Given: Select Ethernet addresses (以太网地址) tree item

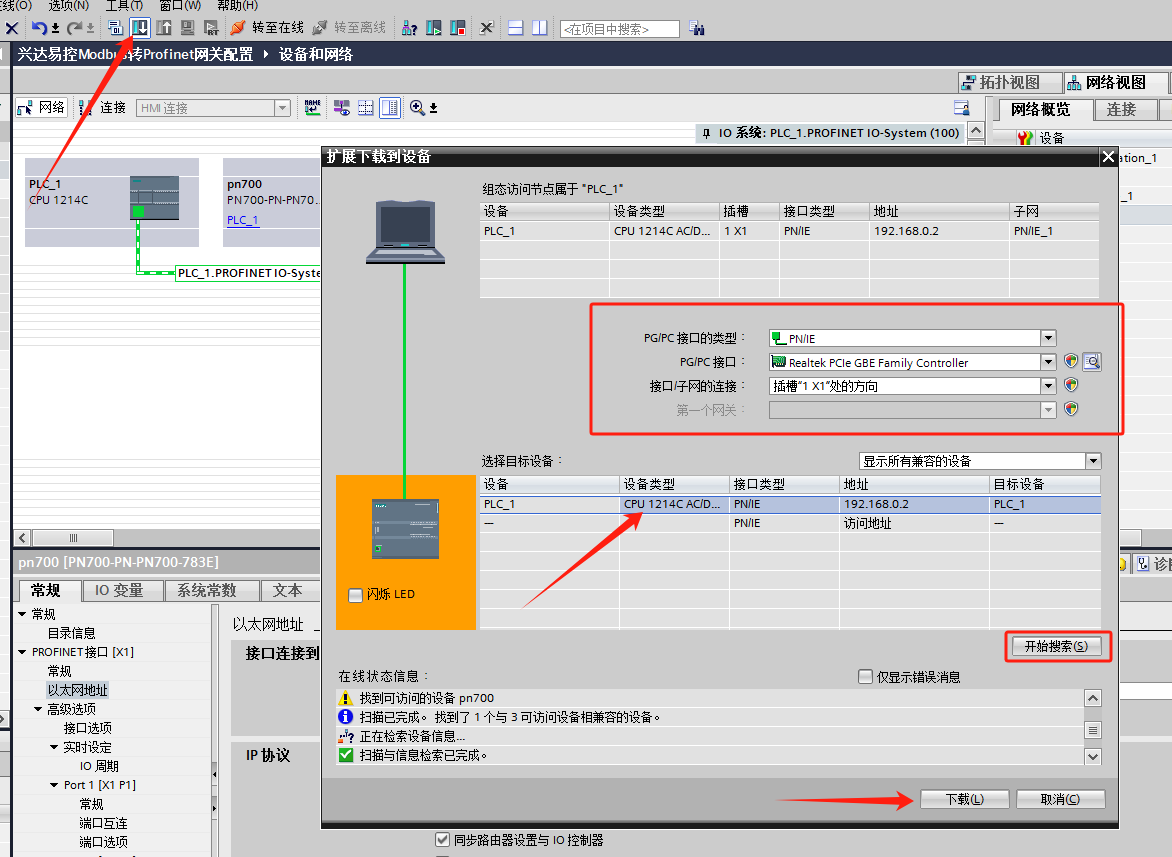Looking at the screenshot, I should coord(78,690).
